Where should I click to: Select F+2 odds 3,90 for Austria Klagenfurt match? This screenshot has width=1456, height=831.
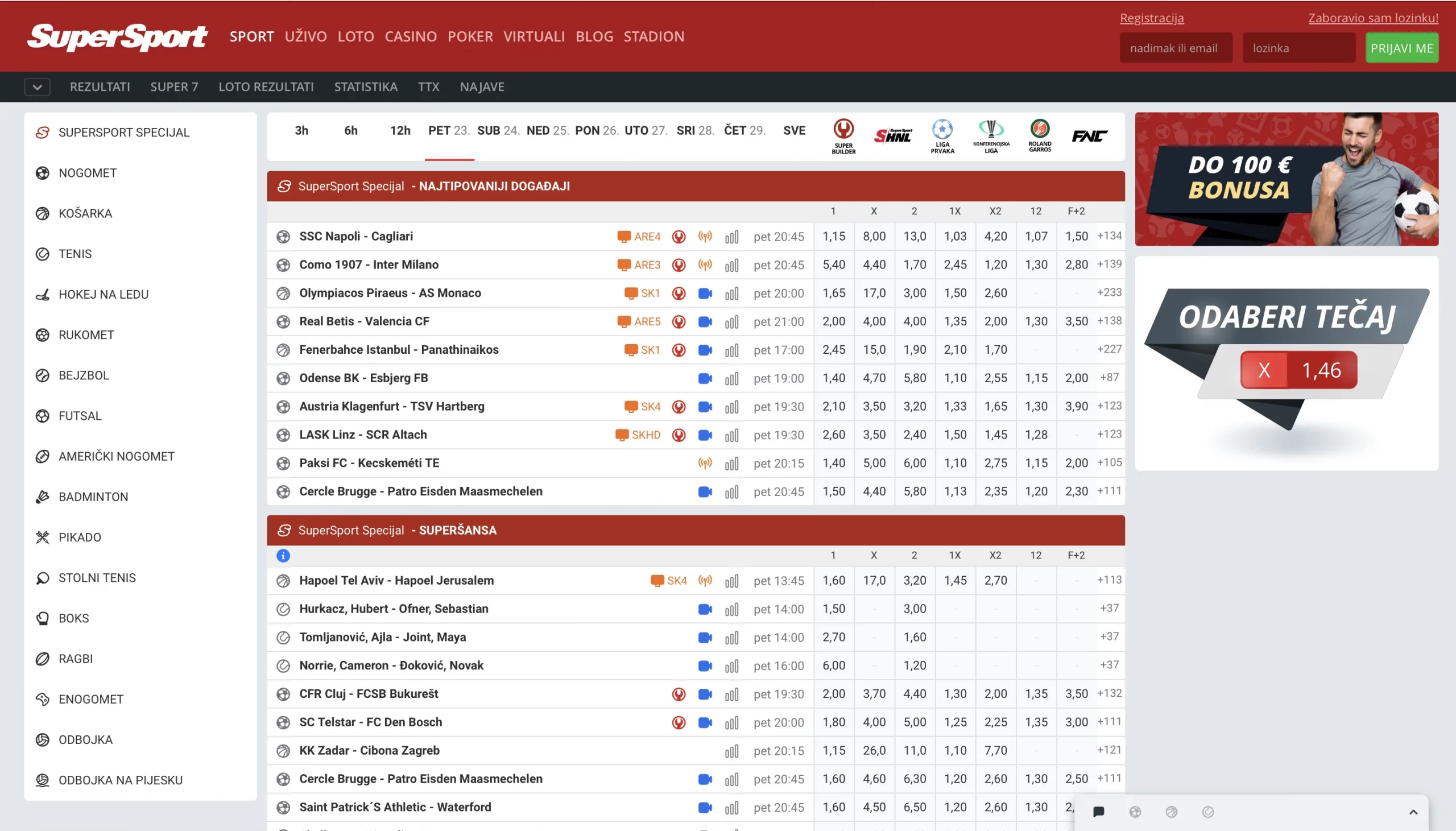[1076, 406]
